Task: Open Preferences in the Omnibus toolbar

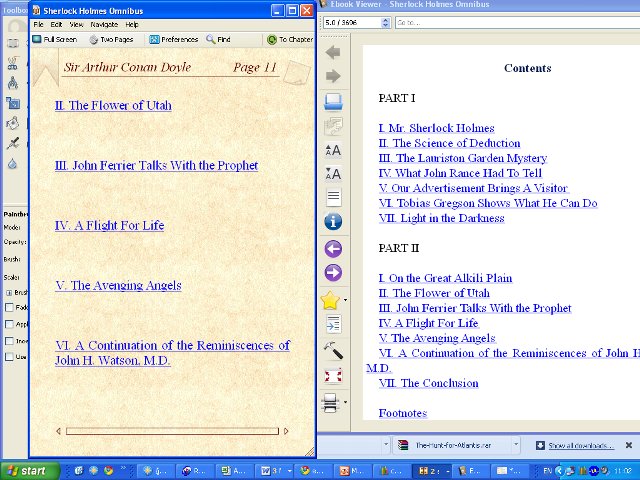Action: (173, 39)
